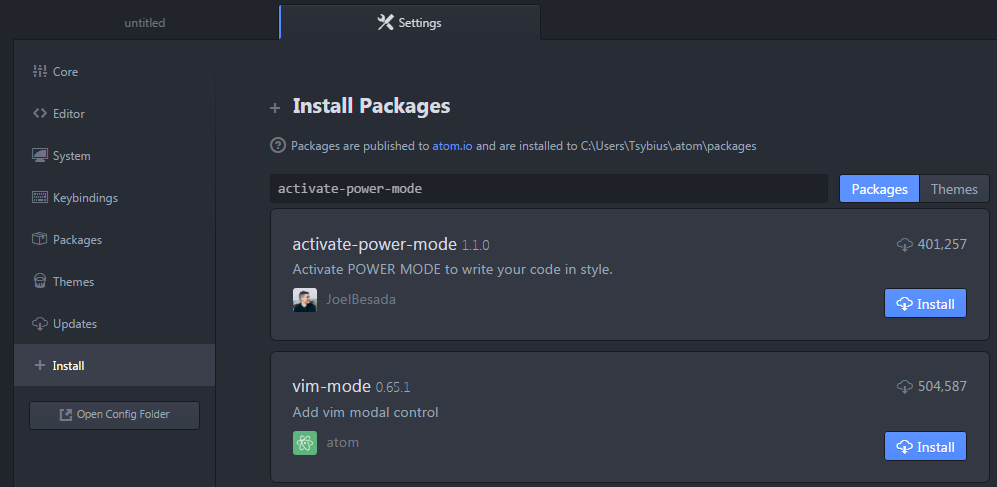The width and height of the screenshot is (997, 487).
Task: Click the Packages box icon
Action: tap(39, 240)
